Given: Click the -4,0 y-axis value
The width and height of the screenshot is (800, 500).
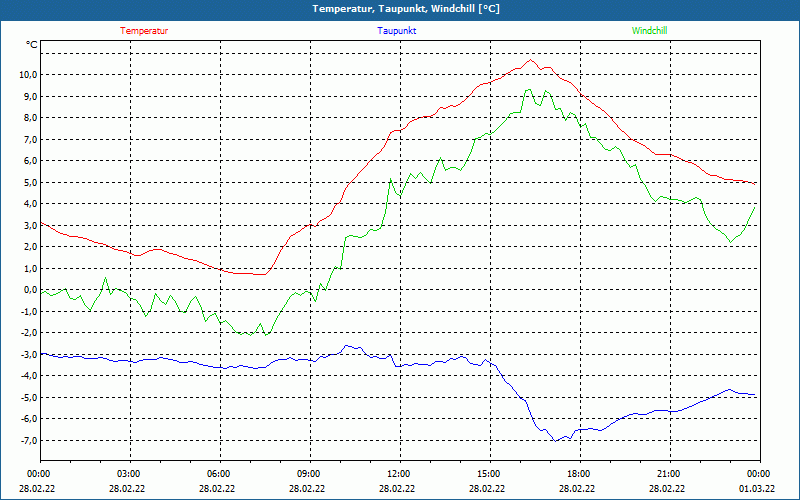Looking at the screenshot, I should coord(29,376).
